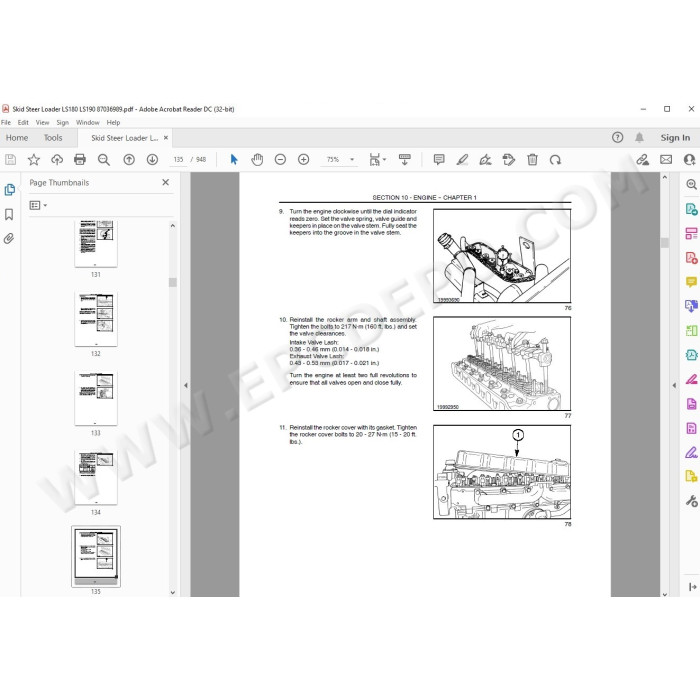700x700 pixels.
Task: Go to next page arrow
Action: 152,159
